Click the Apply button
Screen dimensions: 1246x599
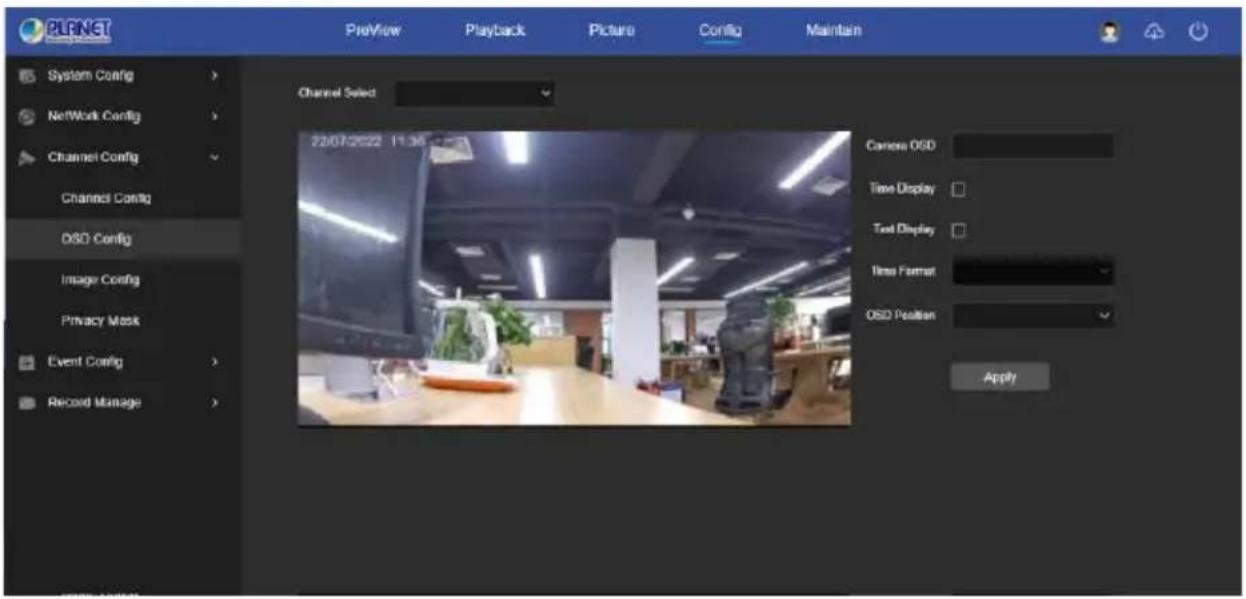point(1000,377)
